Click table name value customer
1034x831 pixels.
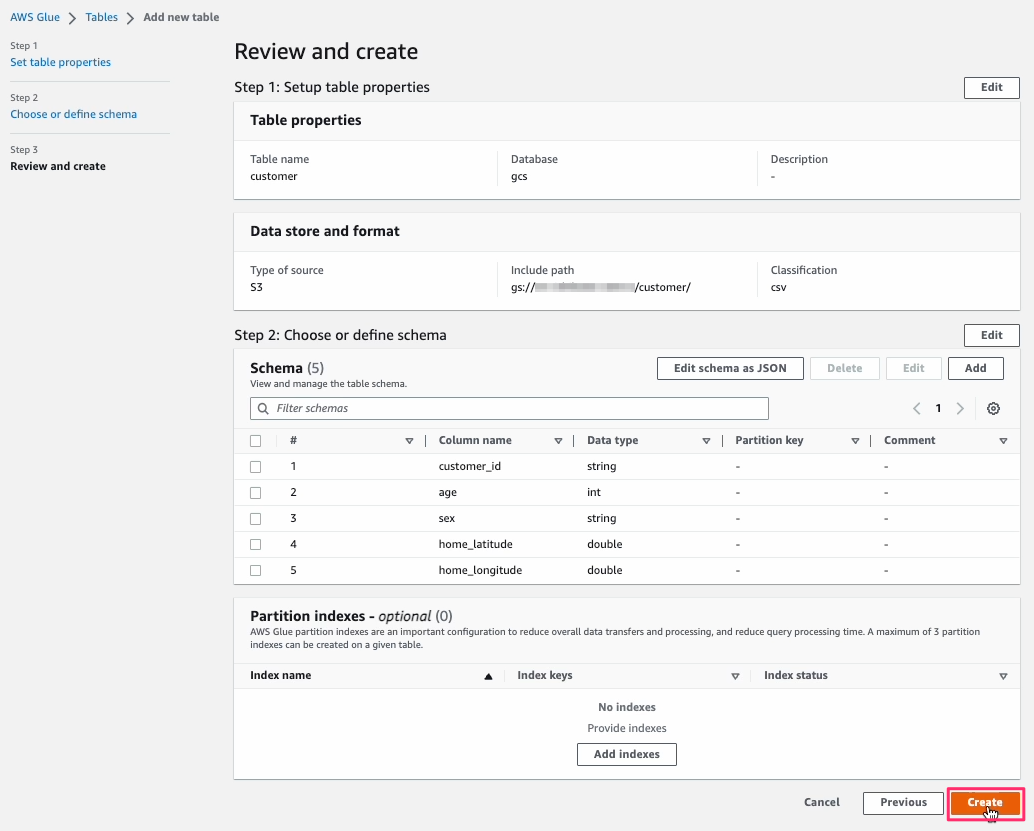(x=274, y=177)
